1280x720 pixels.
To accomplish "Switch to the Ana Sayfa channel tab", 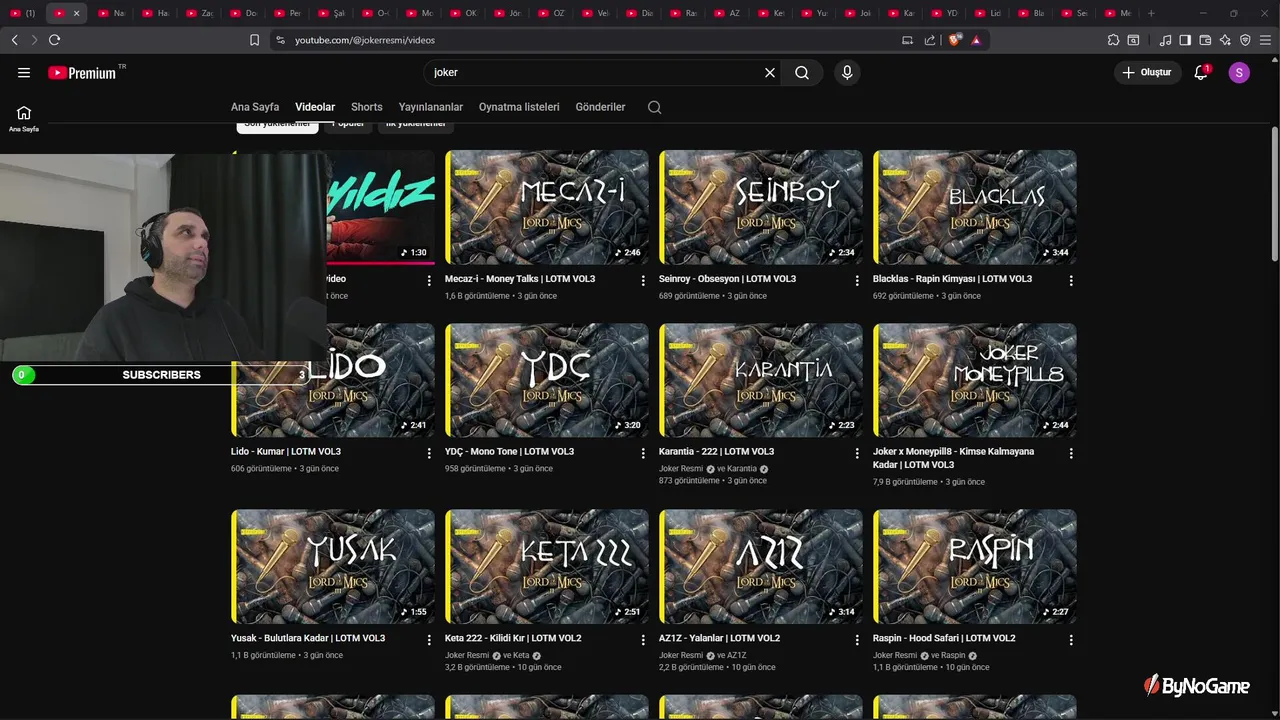I will [255, 107].
